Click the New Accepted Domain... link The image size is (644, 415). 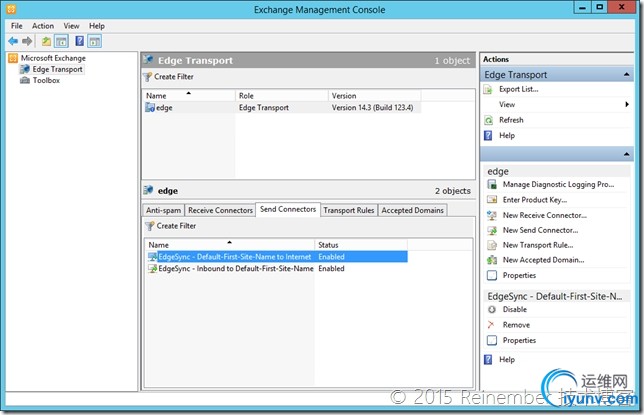tap(543, 260)
